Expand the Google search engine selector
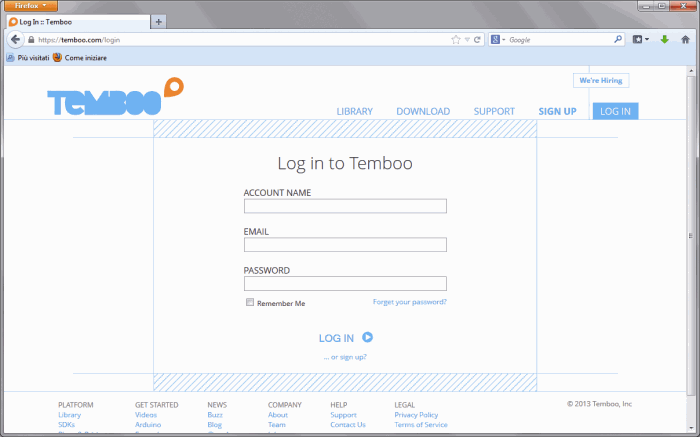 click(498, 40)
